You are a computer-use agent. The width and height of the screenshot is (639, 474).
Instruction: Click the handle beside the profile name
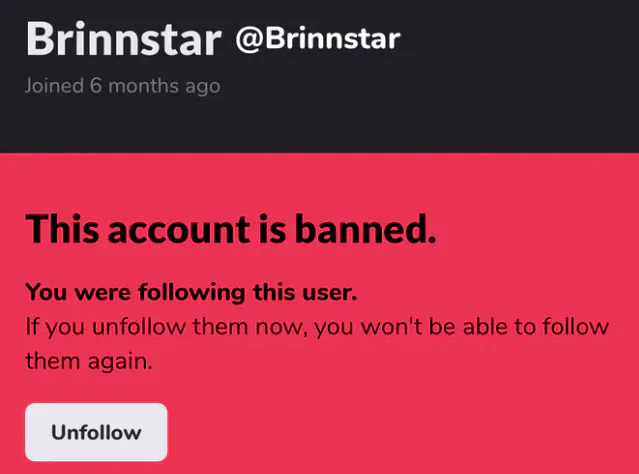[x=317, y=40]
